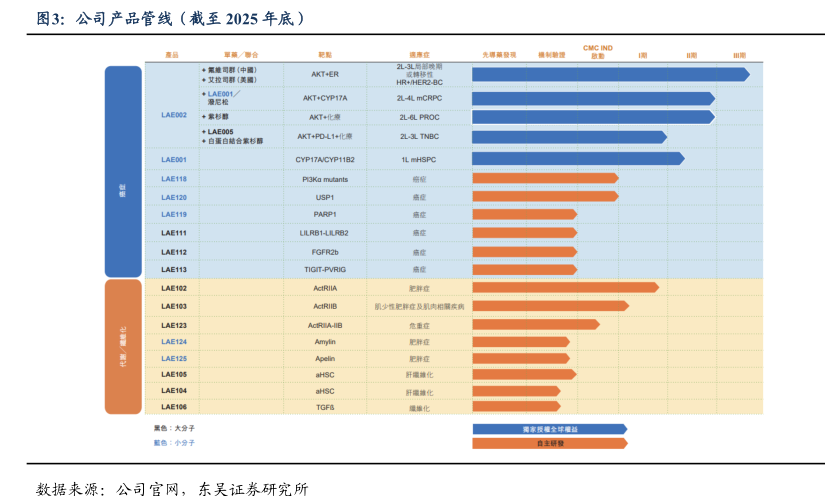The width and height of the screenshot is (825, 496).
Task: Click the TGFß orange progress arrow
Action: [515, 408]
